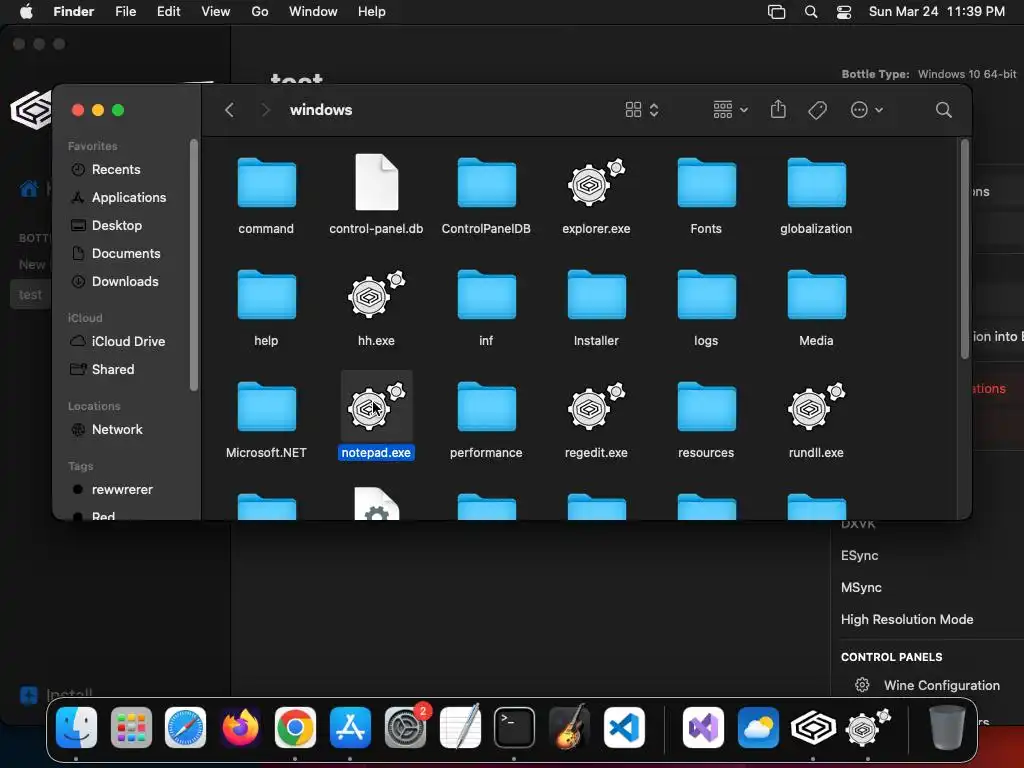The width and height of the screenshot is (1024, 768).
Task: Select Downloads in Finder sidebar
Action: (125, 281)
